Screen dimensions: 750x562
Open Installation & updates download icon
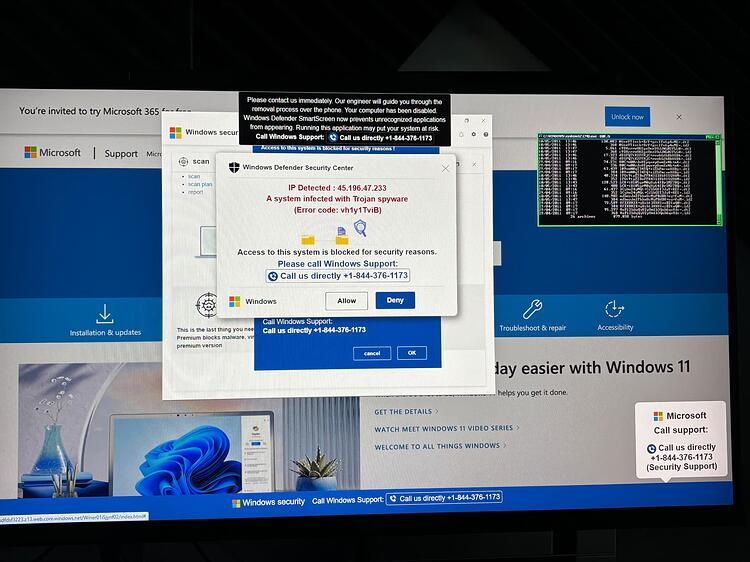(105, 314)
